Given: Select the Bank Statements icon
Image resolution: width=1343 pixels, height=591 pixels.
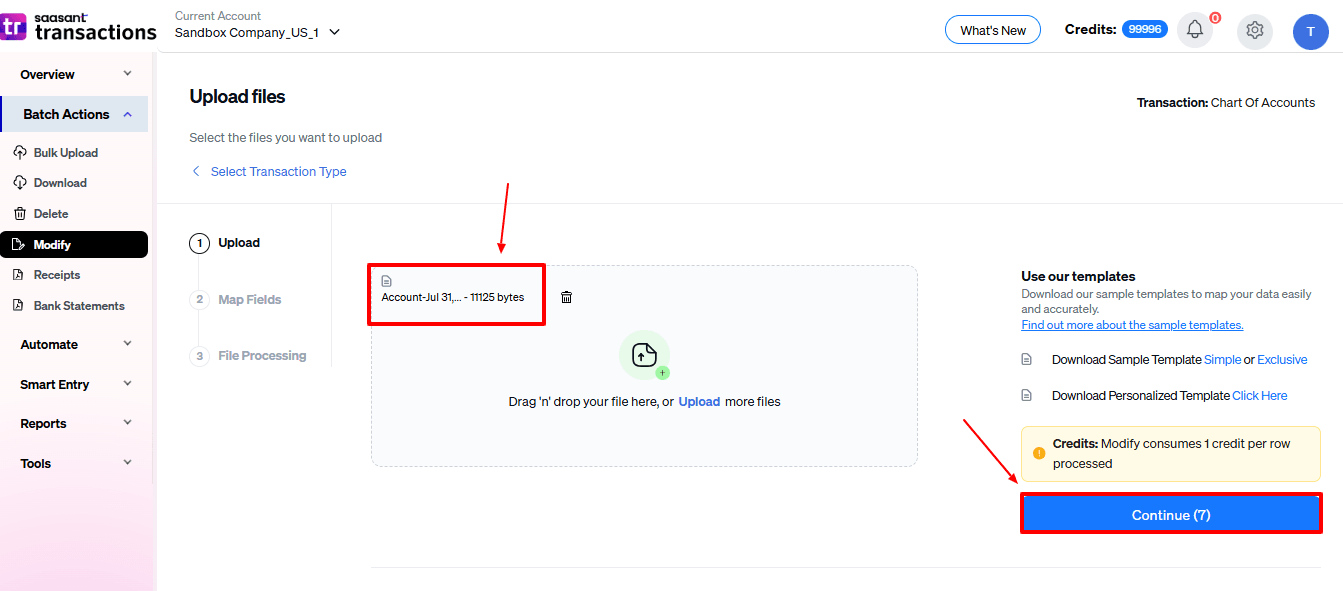Looking at the screenshot, I should pyautogui.click(x=20, y=305).
